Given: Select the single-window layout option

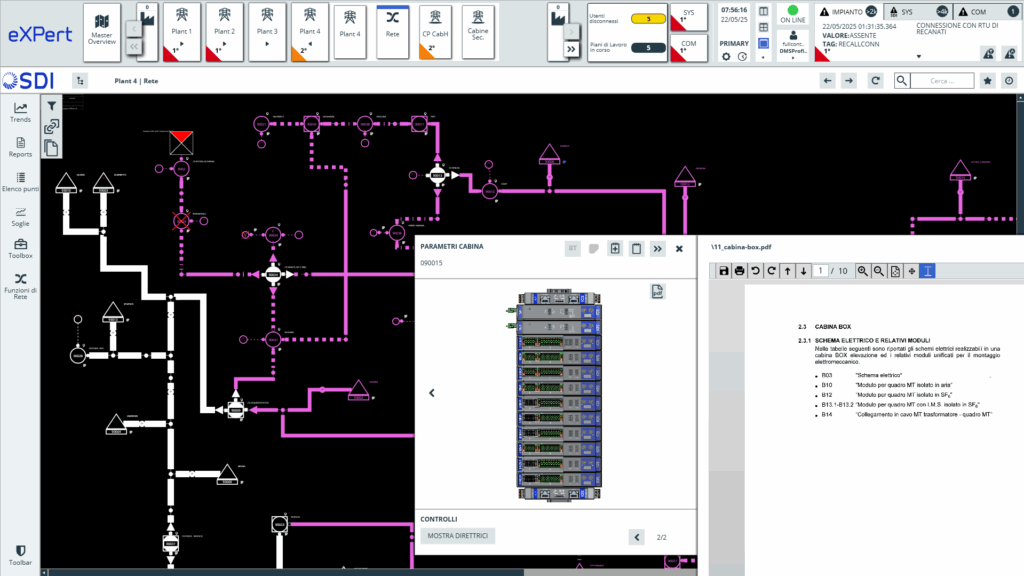Looking at the screenshot, I should click(763, 43).
